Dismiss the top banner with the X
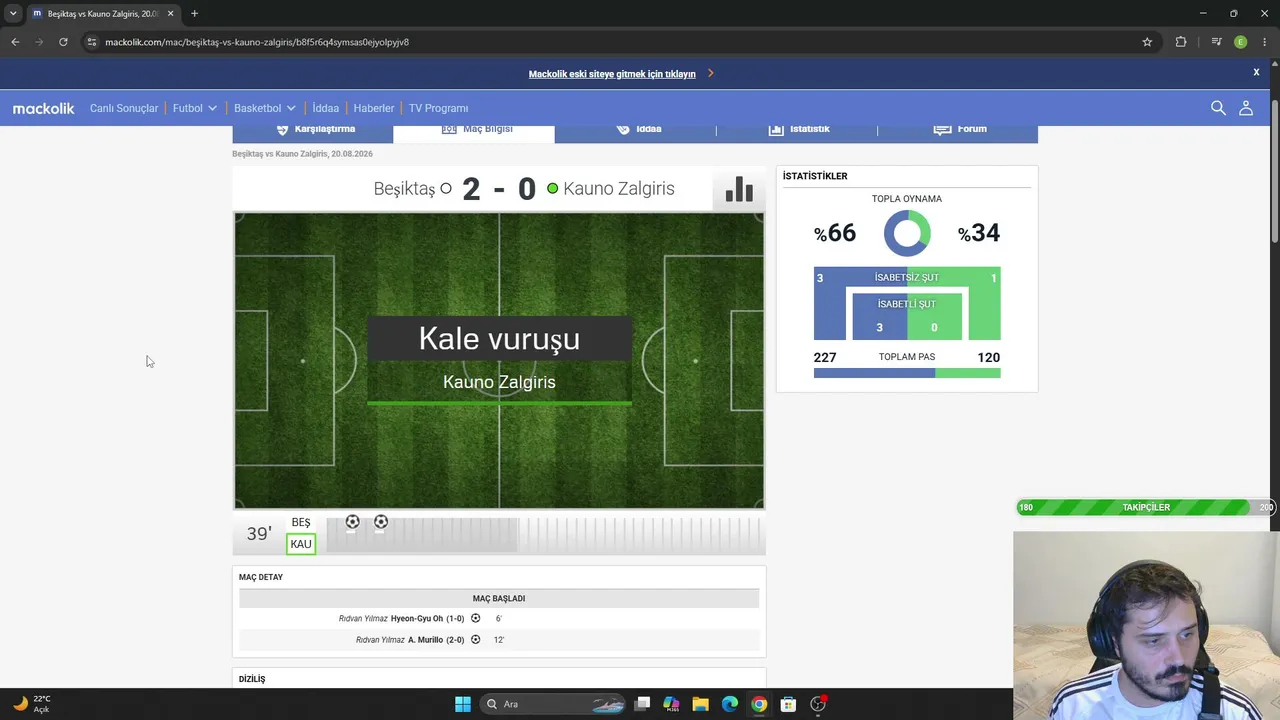The width and height of the screenshot is (1280, 720). pos(1256,72)
